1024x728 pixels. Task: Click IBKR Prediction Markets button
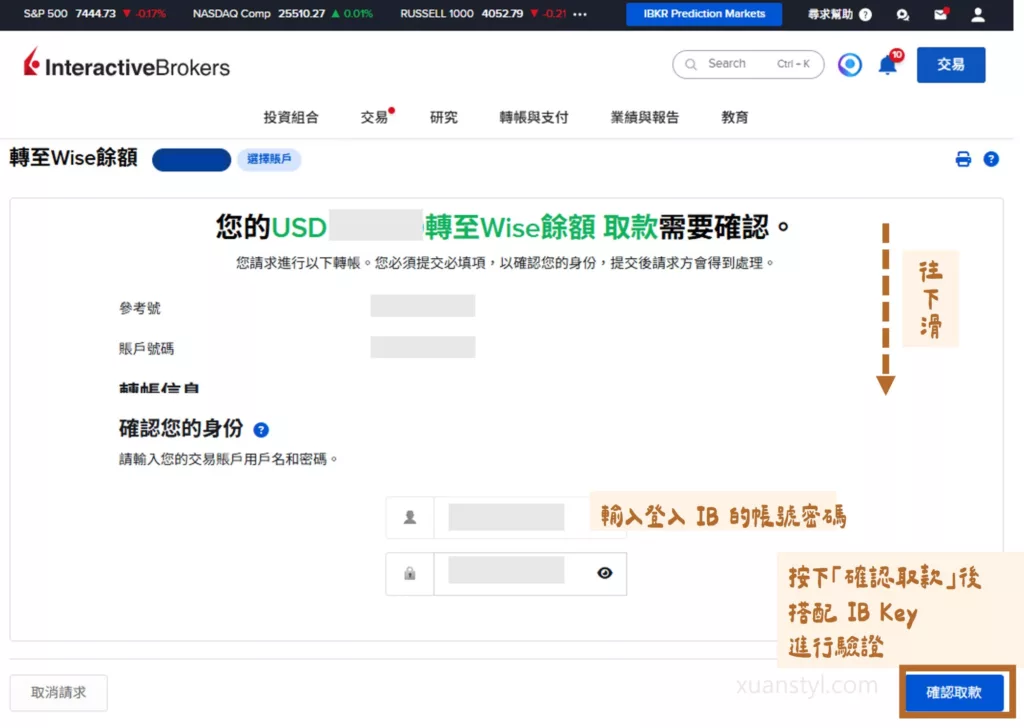[704, 14]
